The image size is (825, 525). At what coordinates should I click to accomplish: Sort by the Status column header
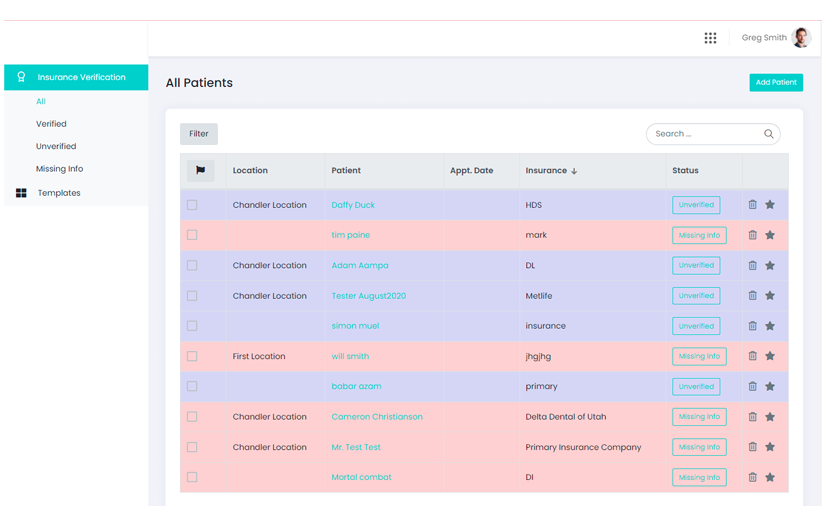pos(685,170)
